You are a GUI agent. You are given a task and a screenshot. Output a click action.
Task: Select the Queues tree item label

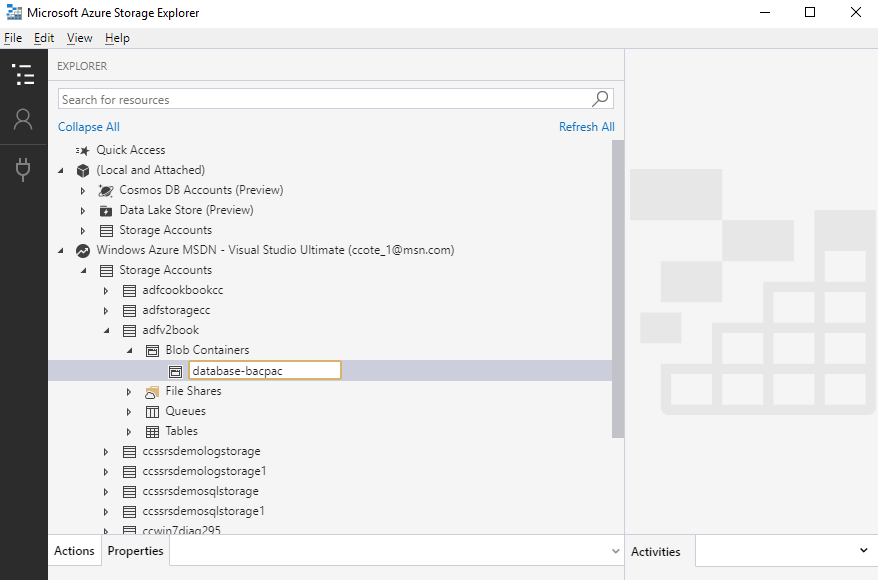tap(185, 411)
